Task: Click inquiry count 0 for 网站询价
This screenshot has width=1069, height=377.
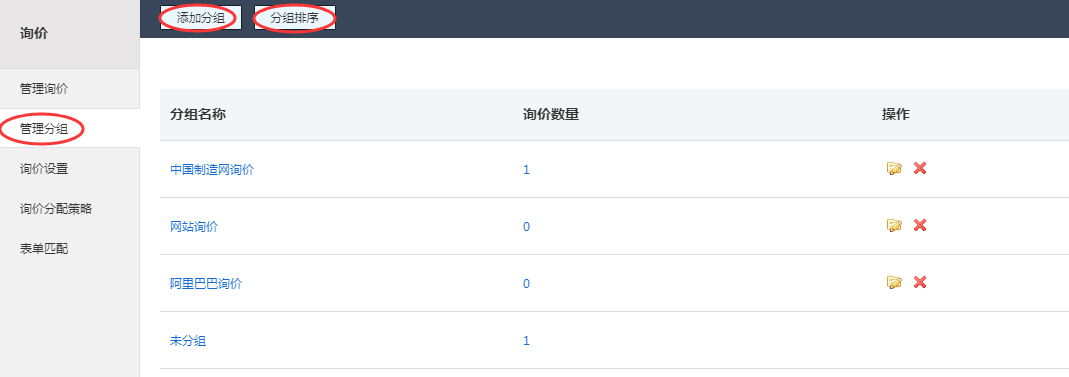Action: [x=526, y=226]
